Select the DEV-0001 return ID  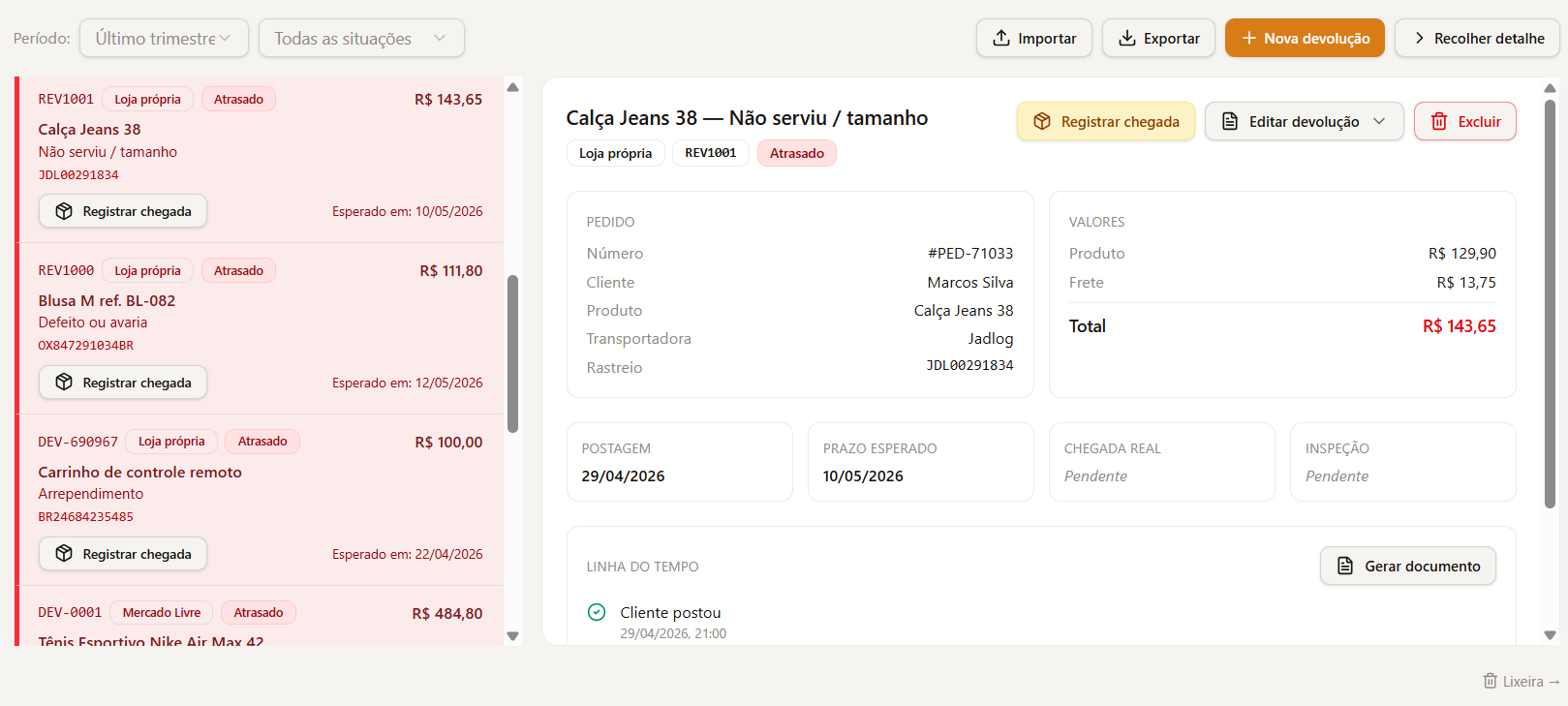(x=70, y=613)
